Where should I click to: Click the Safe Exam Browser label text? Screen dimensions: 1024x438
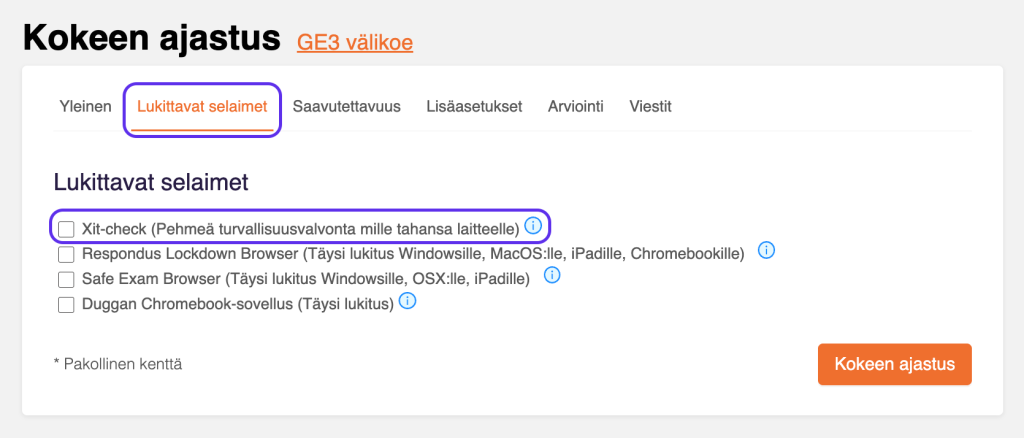point(306,279)
